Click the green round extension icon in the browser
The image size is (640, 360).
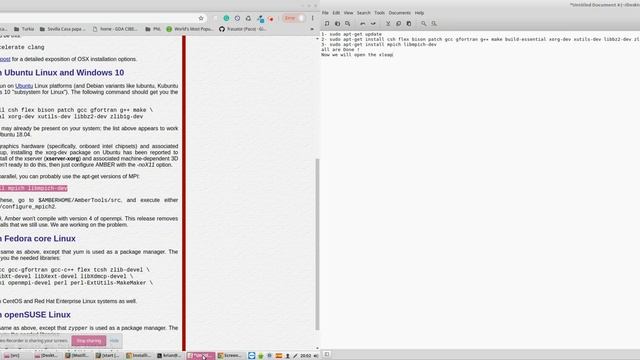point(226,18)
